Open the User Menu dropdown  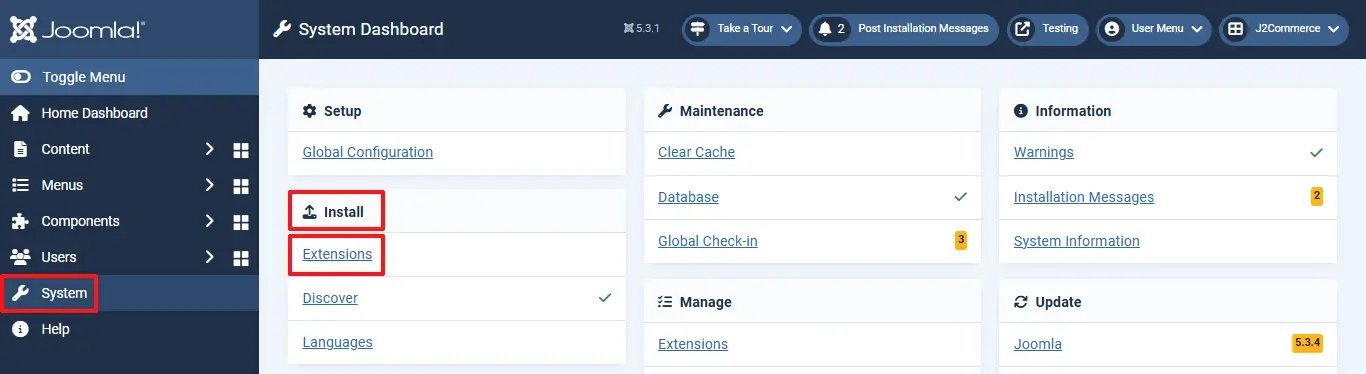(1154, 29)
